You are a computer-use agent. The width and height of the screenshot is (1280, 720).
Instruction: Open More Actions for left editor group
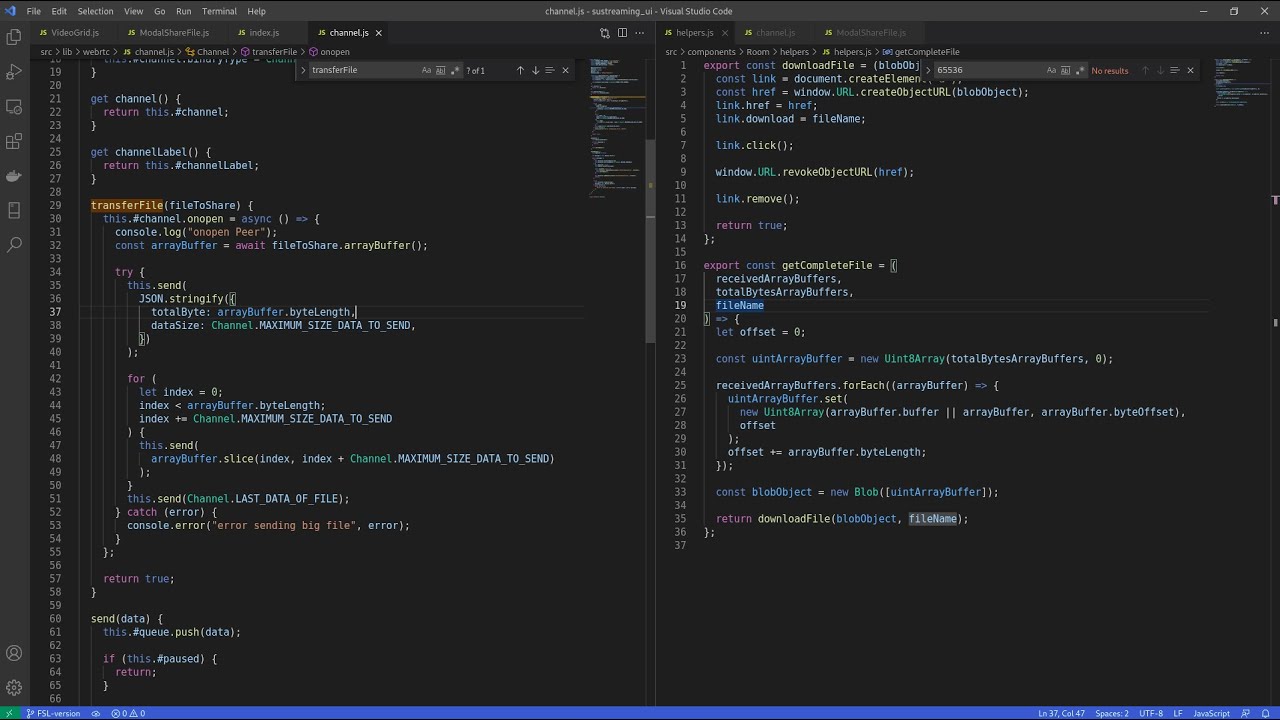click(640, 33)
